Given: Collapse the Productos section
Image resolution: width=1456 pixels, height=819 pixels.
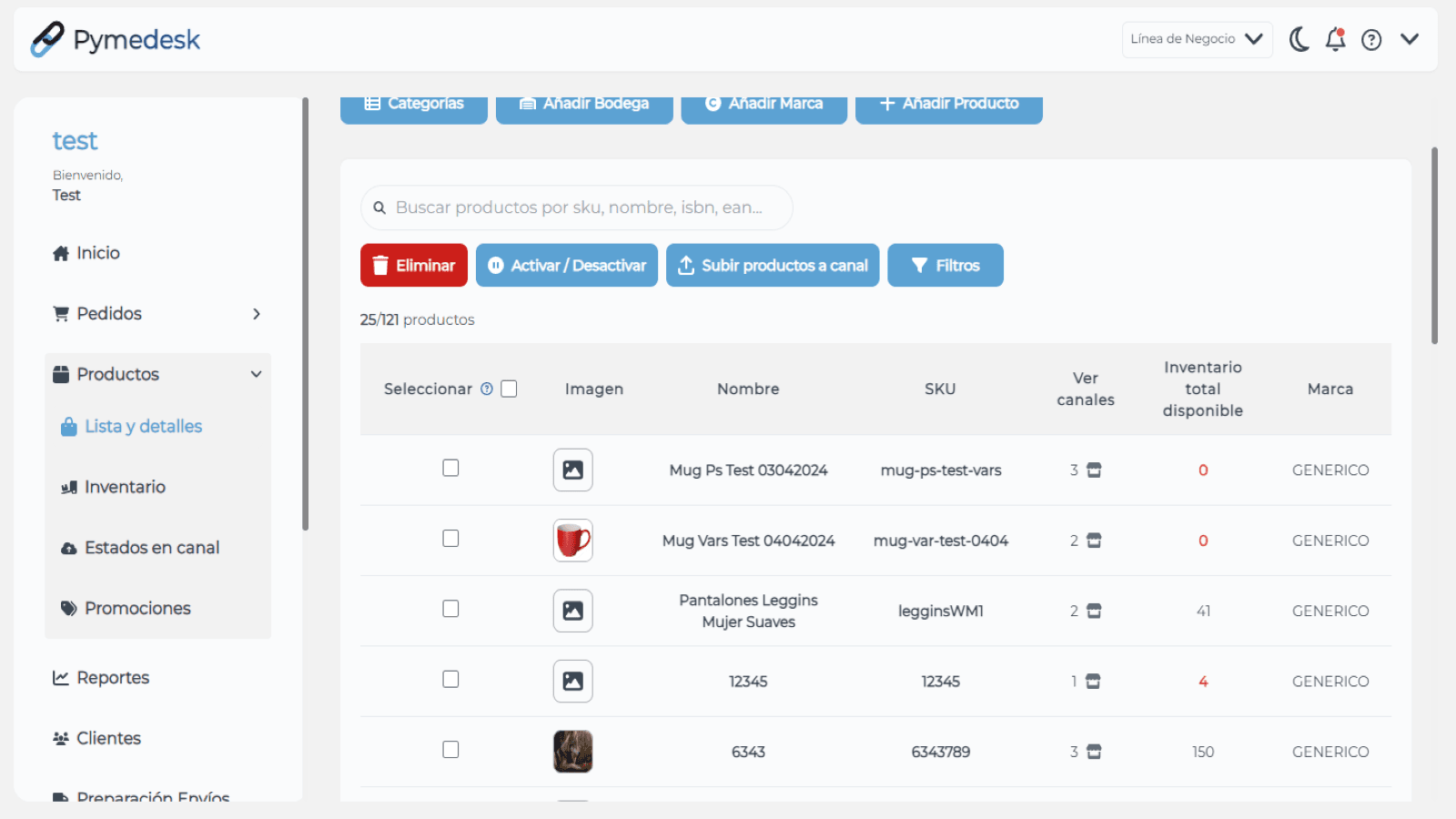Looking at the screenshot, I should pyautogui.click(x=256, y=373).
